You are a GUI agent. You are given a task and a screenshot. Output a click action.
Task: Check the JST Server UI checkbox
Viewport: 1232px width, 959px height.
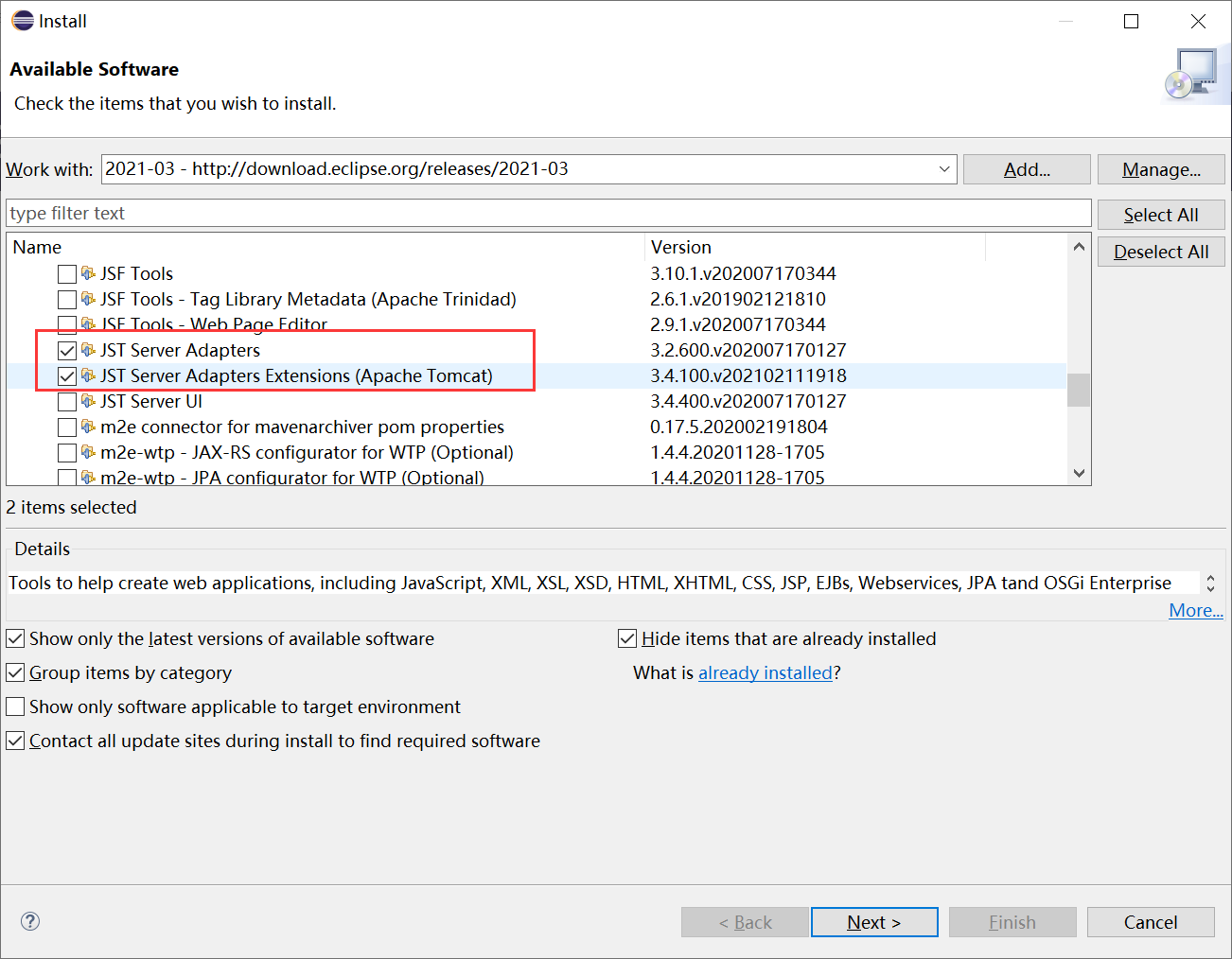click(67, 402)
